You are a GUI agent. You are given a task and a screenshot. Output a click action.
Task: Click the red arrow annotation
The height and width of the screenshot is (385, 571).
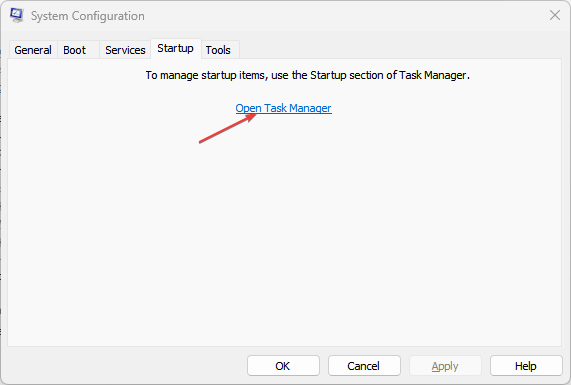(228, 128)
